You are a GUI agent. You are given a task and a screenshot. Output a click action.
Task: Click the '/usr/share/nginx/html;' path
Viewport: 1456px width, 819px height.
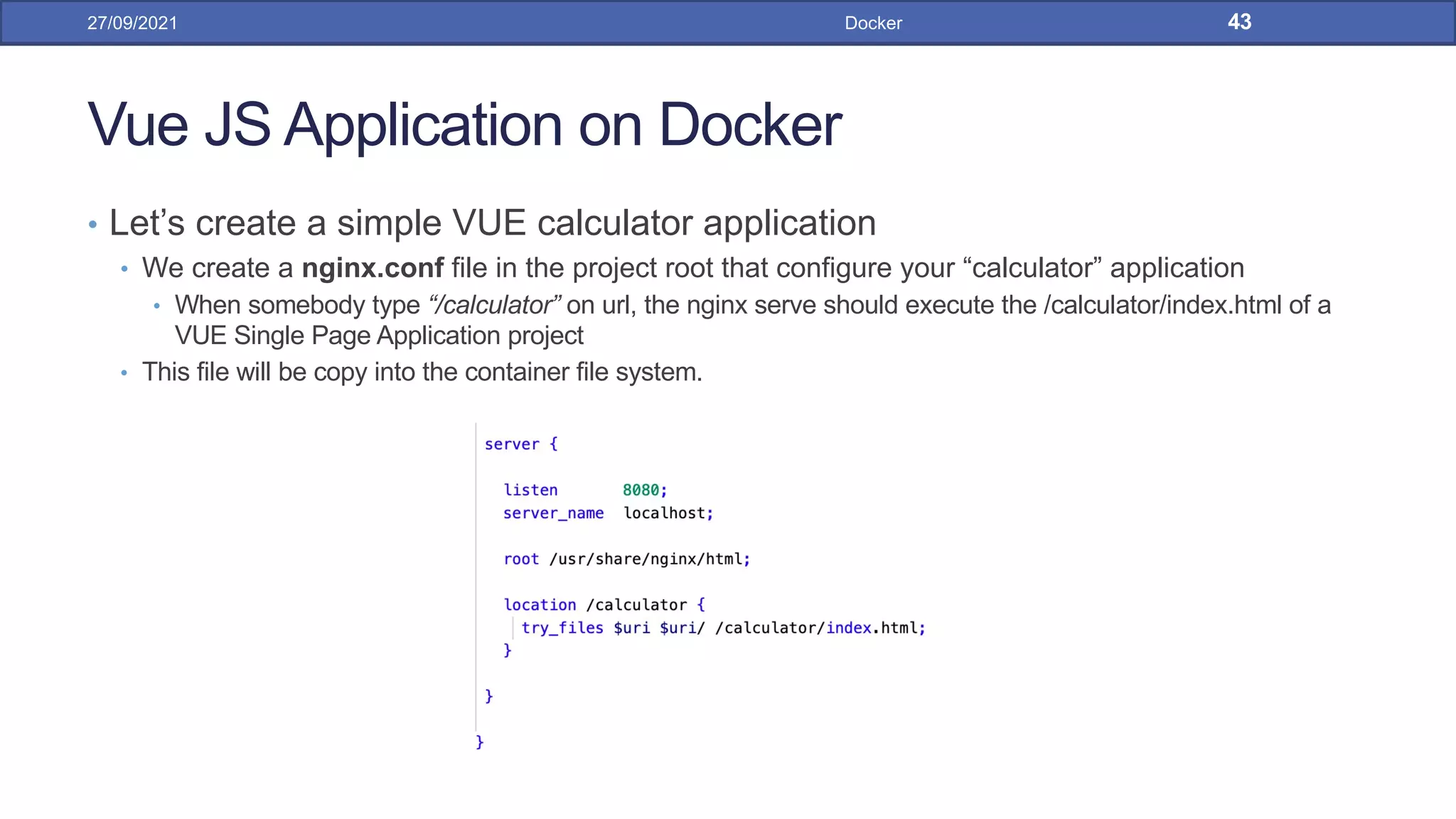coord(649,559)
